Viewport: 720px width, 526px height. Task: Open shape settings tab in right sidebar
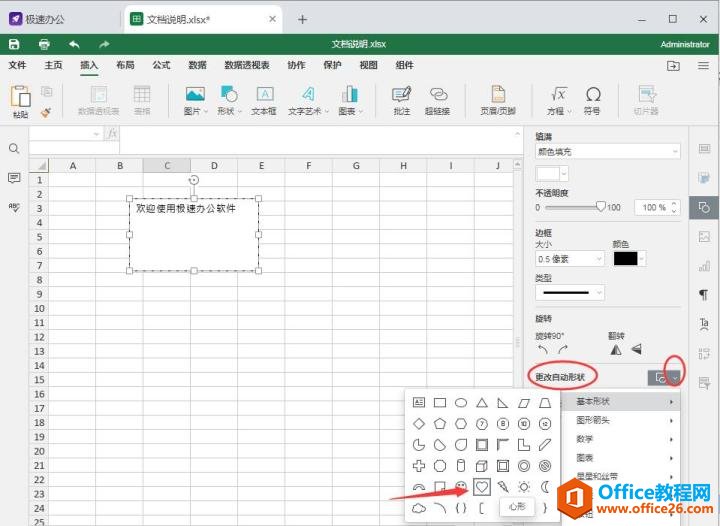[x=704, y=207]
